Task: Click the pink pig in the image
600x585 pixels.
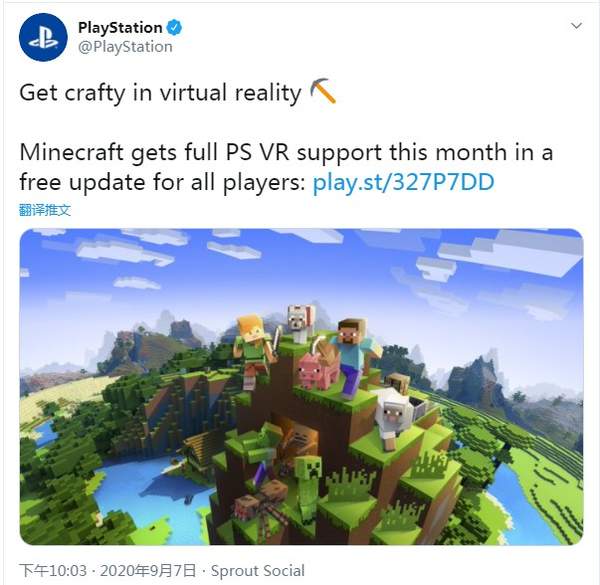Action: [317, 369]
